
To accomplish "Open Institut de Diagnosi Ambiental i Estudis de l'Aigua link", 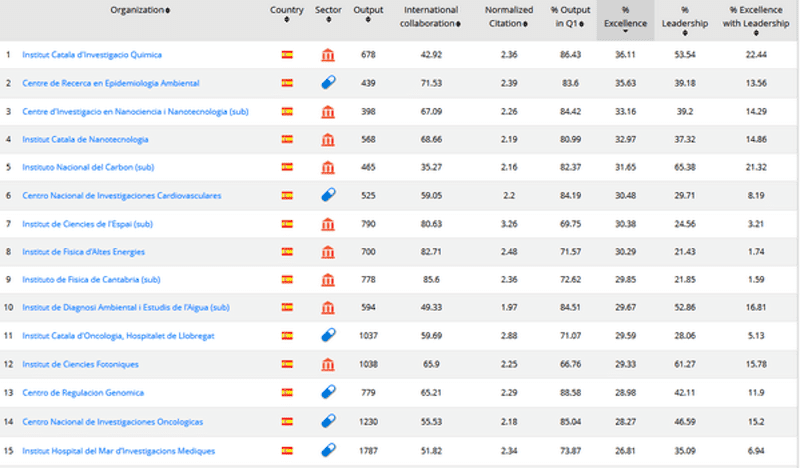I will click(126, 307).
